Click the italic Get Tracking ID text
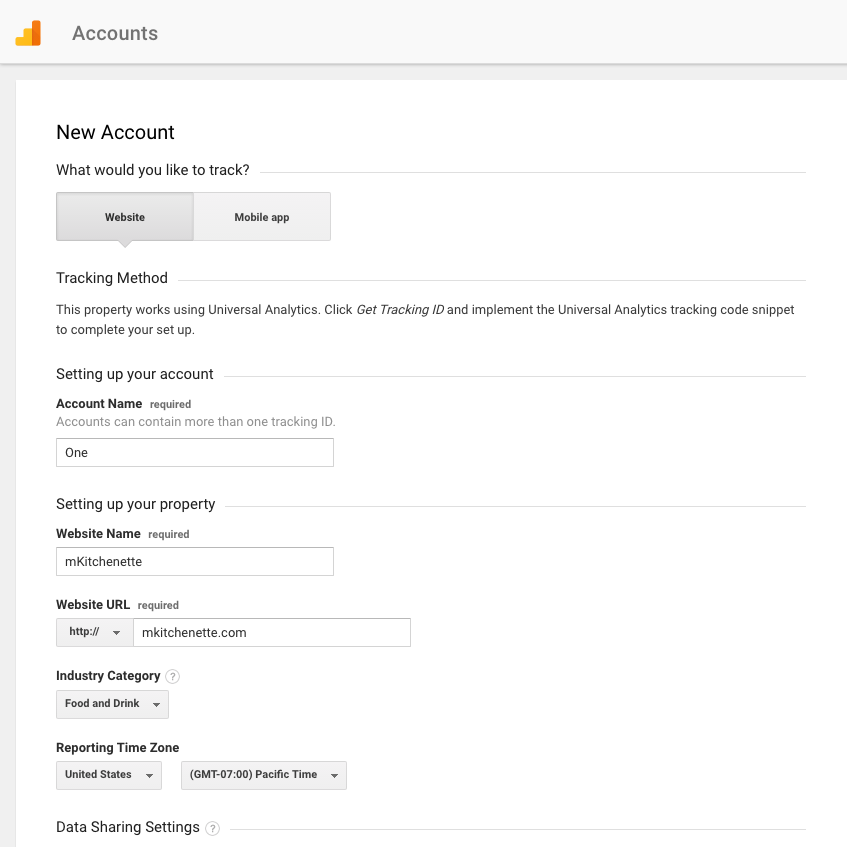This screenshot has width=847, height=847. pyautogui.click(x=399, y=310)
